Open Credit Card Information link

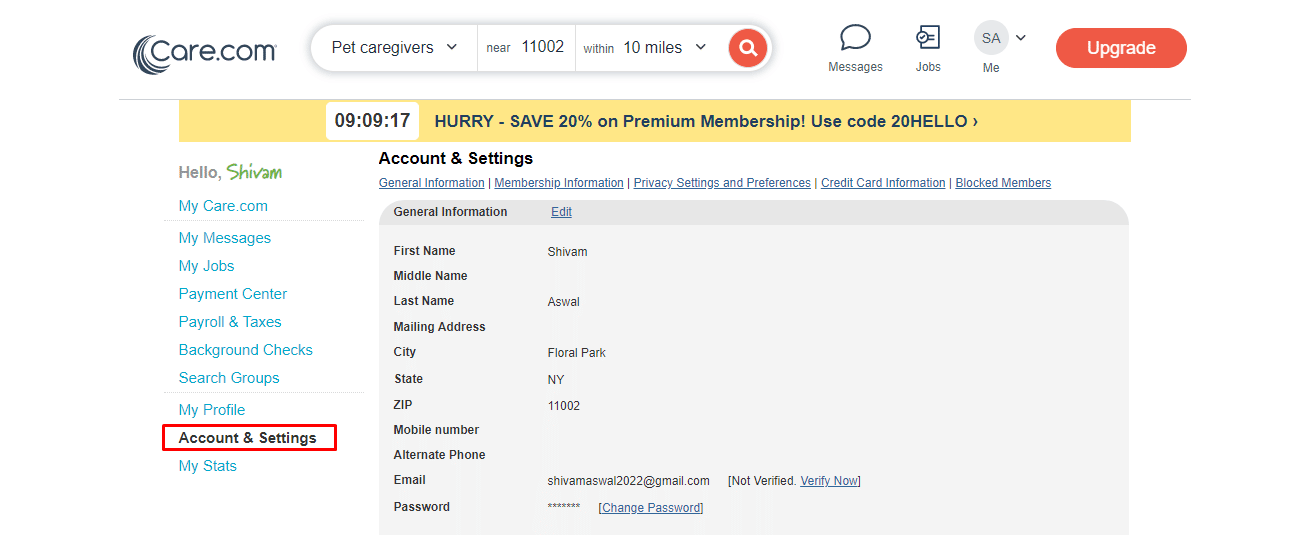(883, 183)
